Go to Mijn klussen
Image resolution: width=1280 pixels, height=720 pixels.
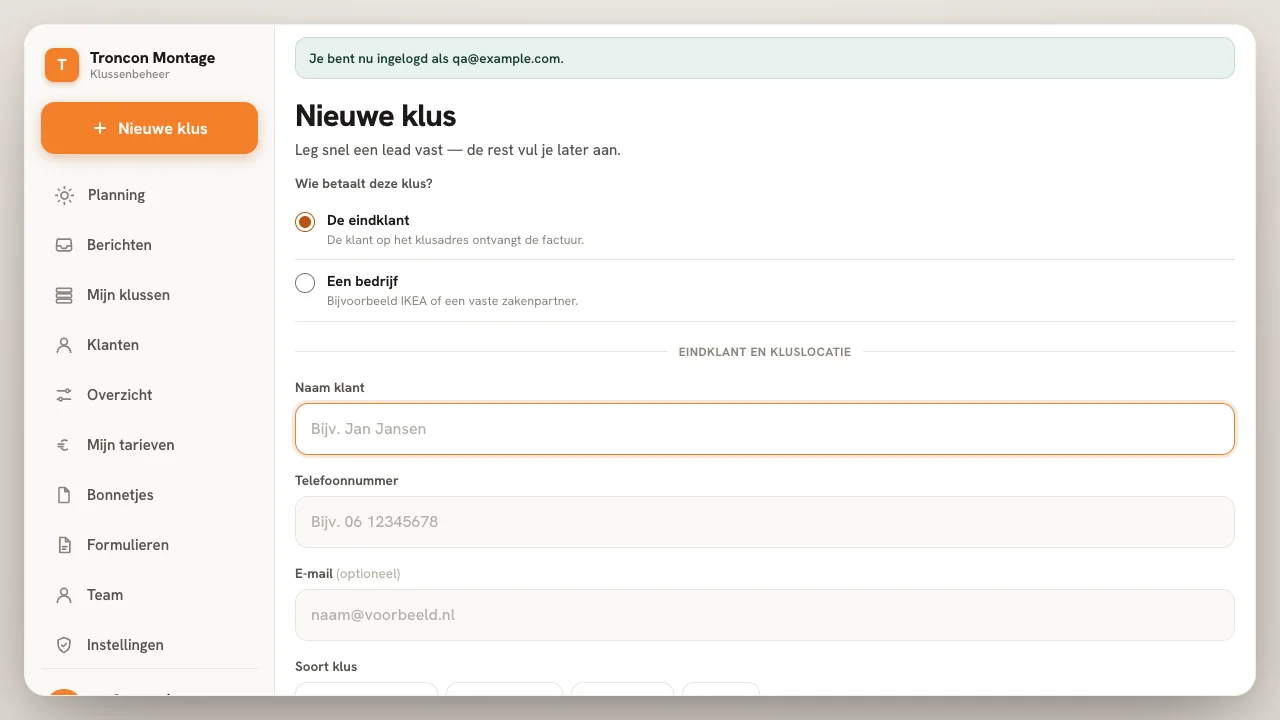tap(149, 295)
